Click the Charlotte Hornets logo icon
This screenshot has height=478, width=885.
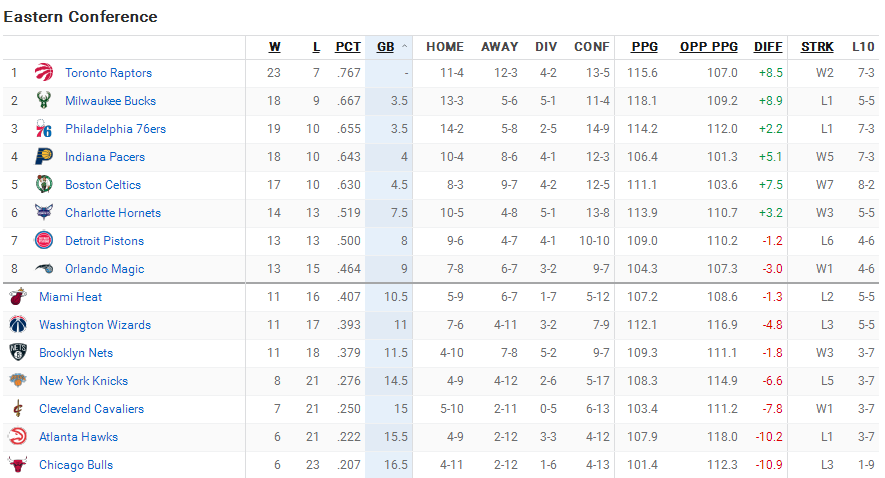click(43, 213)
